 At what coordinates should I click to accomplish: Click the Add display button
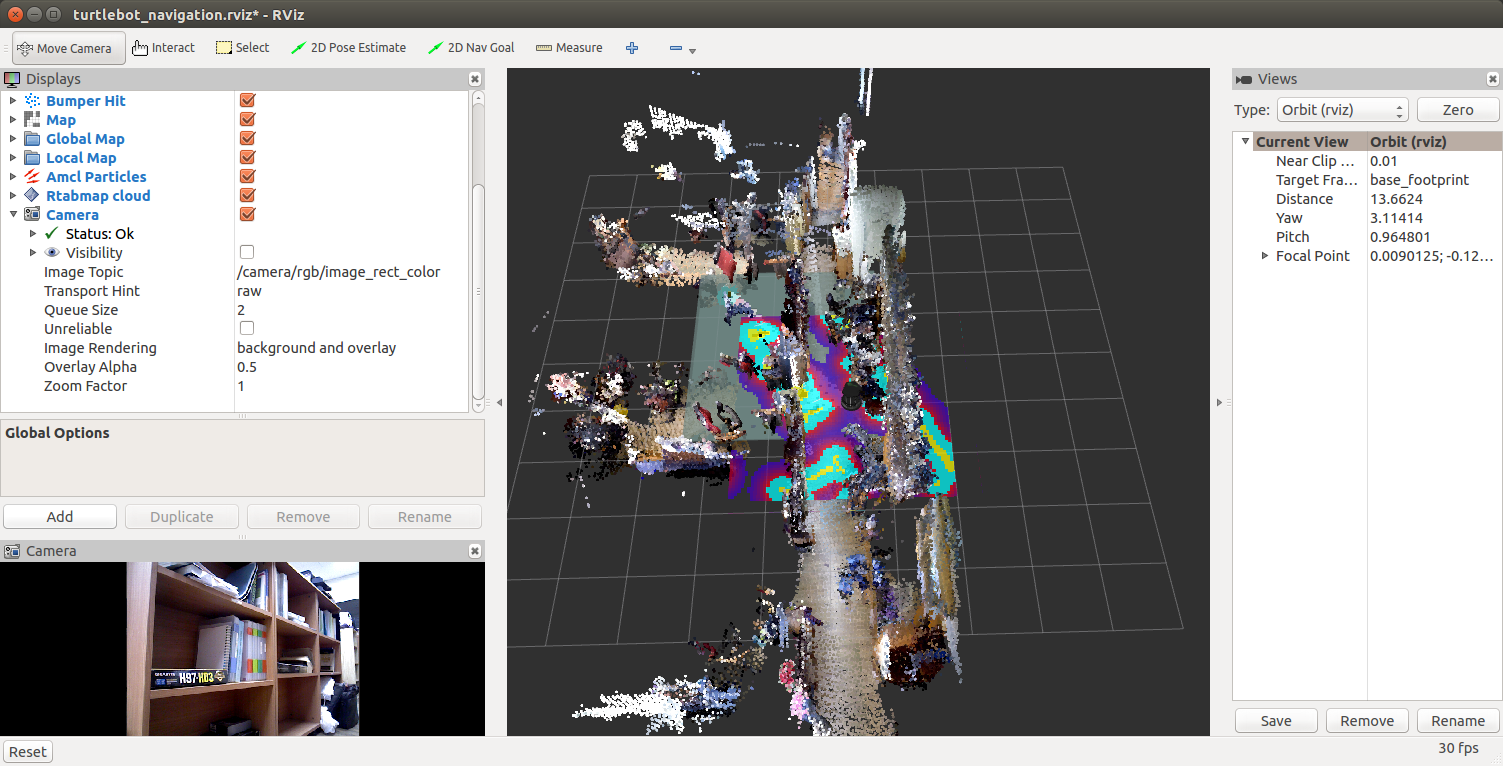(60, 517)
